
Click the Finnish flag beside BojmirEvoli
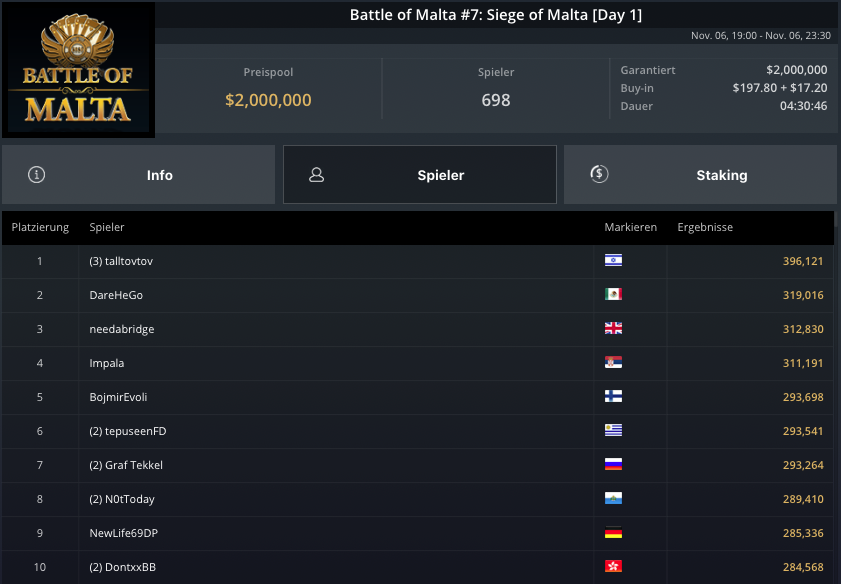(613, 397)
